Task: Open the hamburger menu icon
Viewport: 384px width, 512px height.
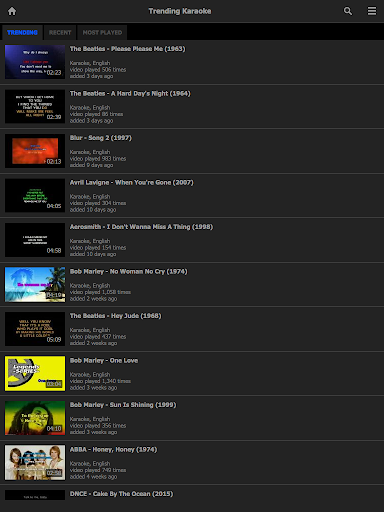Action: tap(372, 11)
